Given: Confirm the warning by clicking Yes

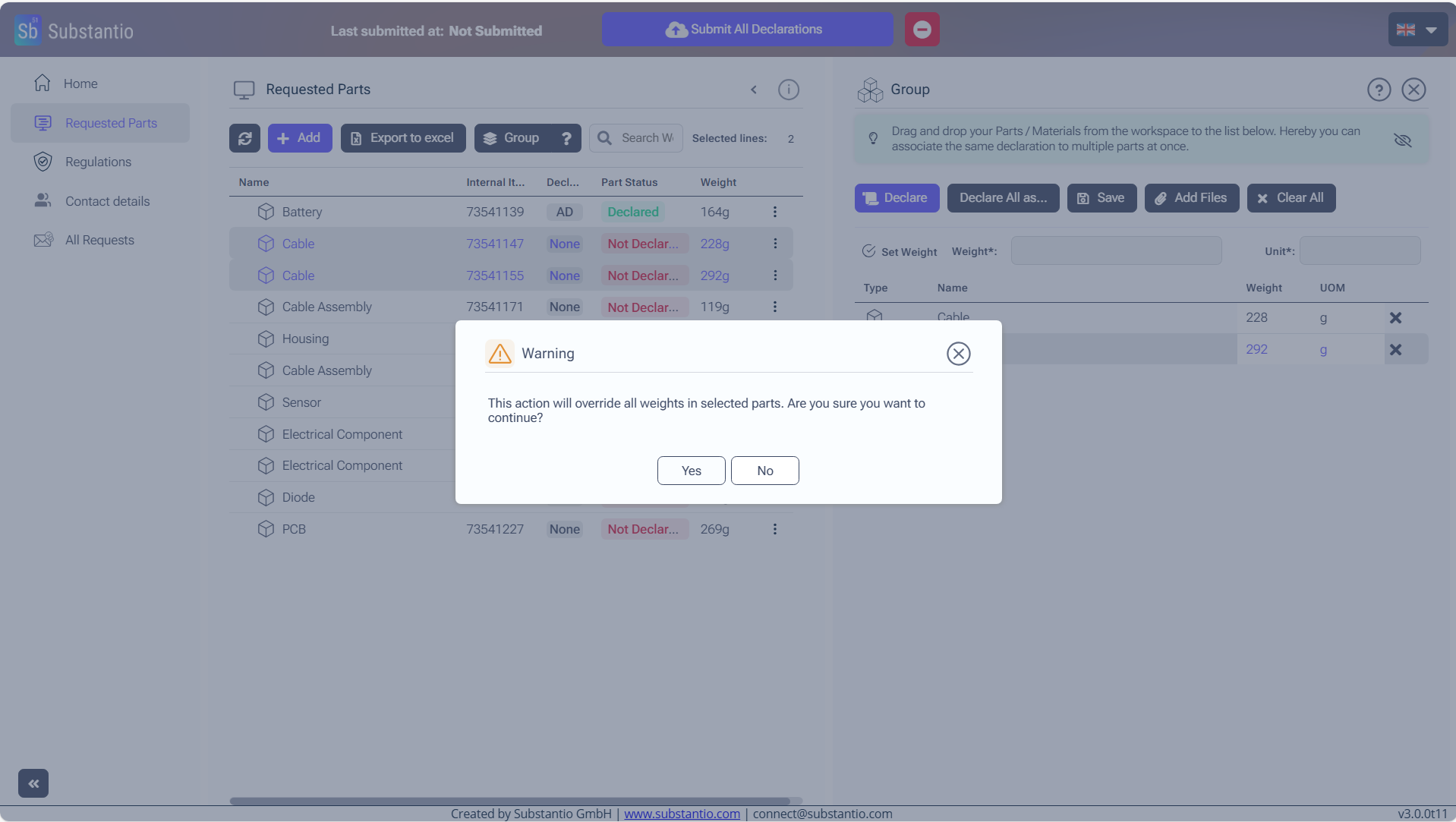Looking at the screenshot, I should click(691, 471).
